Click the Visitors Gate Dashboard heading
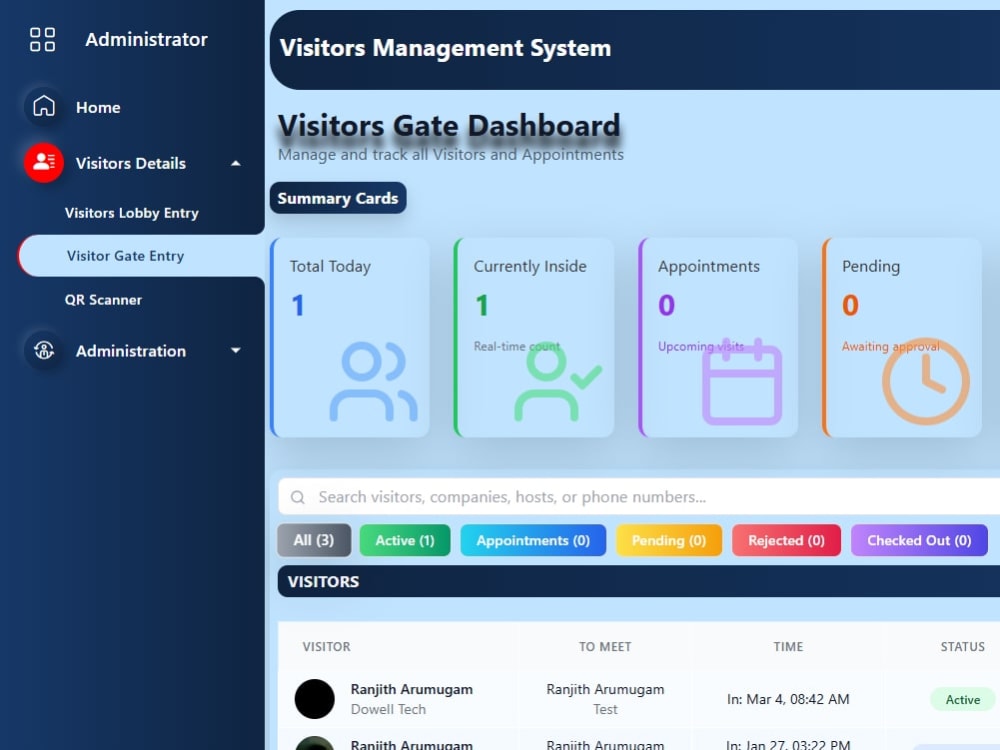 [449, 125]
